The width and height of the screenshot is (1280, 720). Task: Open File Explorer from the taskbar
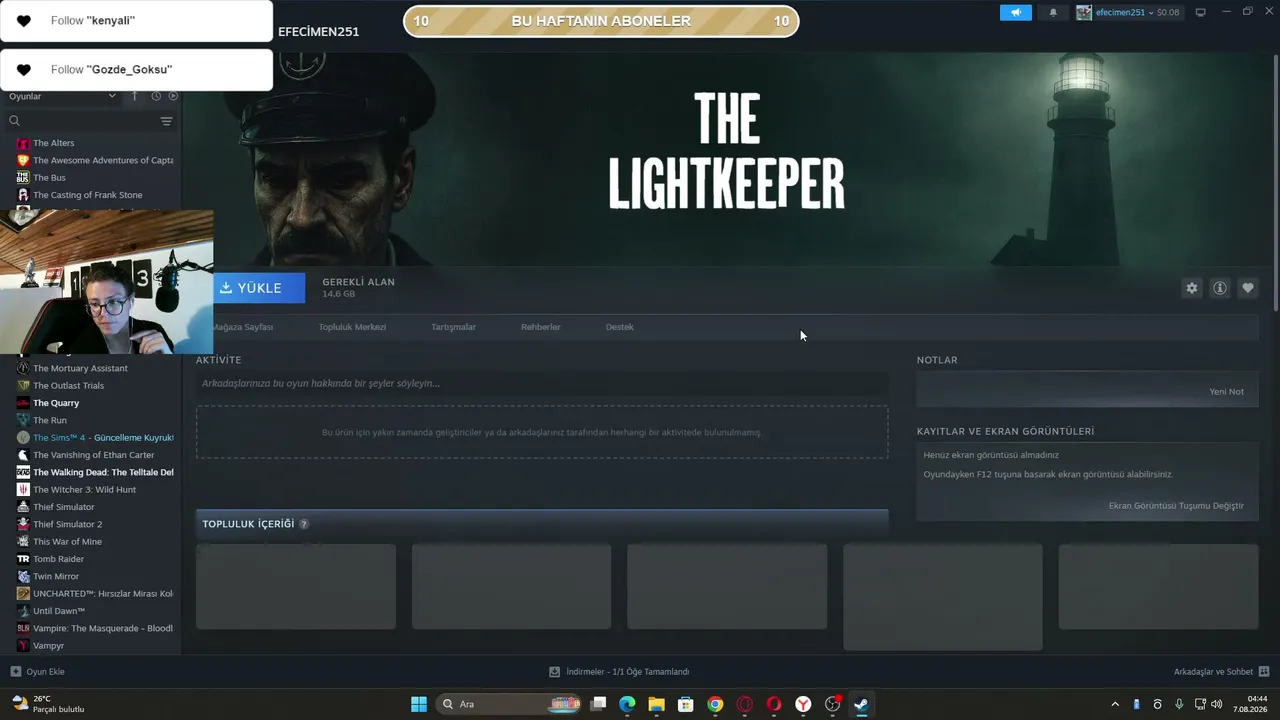pyautogui.click(x=656, y=704)
